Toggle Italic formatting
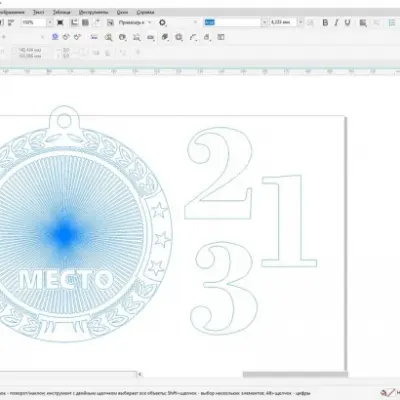This screenshot has height=400, width=400. point(336,22)
